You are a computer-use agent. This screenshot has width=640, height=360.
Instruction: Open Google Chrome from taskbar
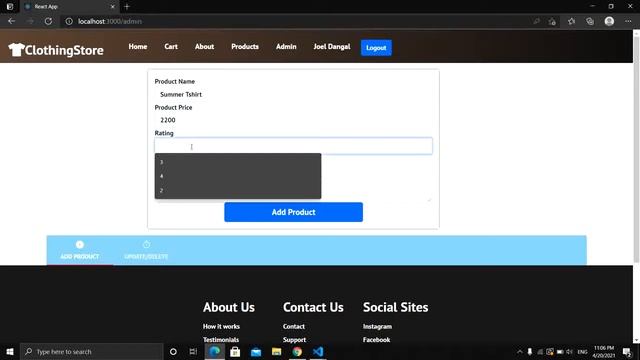(297, 351)
